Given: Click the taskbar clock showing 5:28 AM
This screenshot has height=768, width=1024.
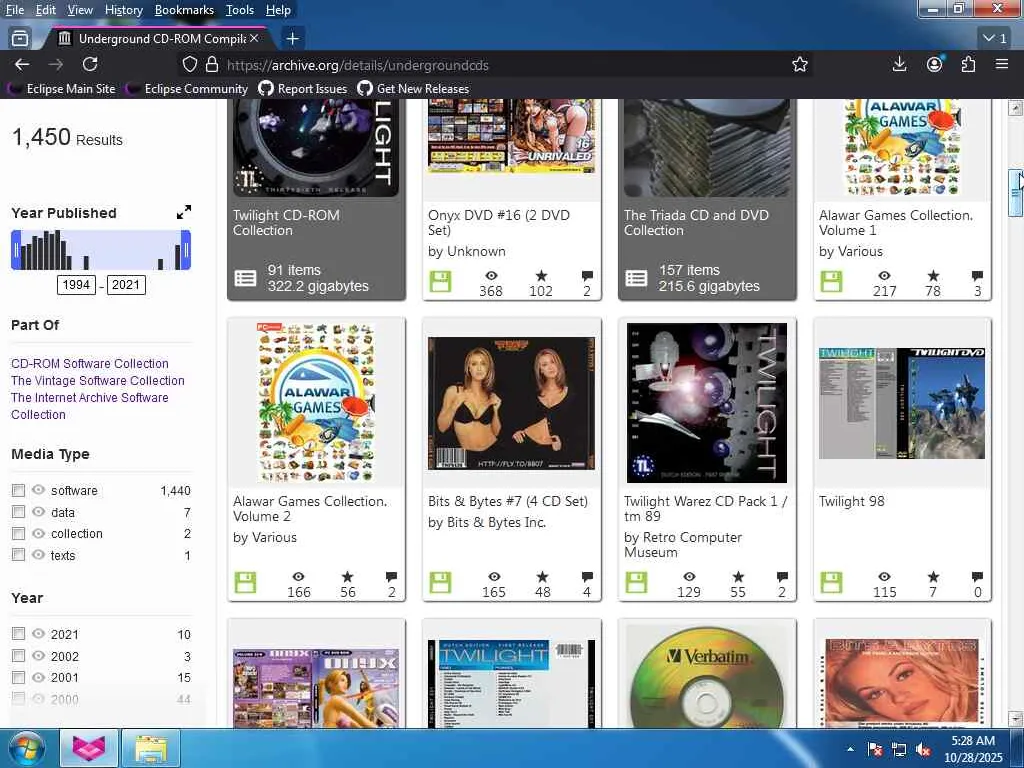Looking at the screenshot, I should pyautogui.click(x=973, y=749).
